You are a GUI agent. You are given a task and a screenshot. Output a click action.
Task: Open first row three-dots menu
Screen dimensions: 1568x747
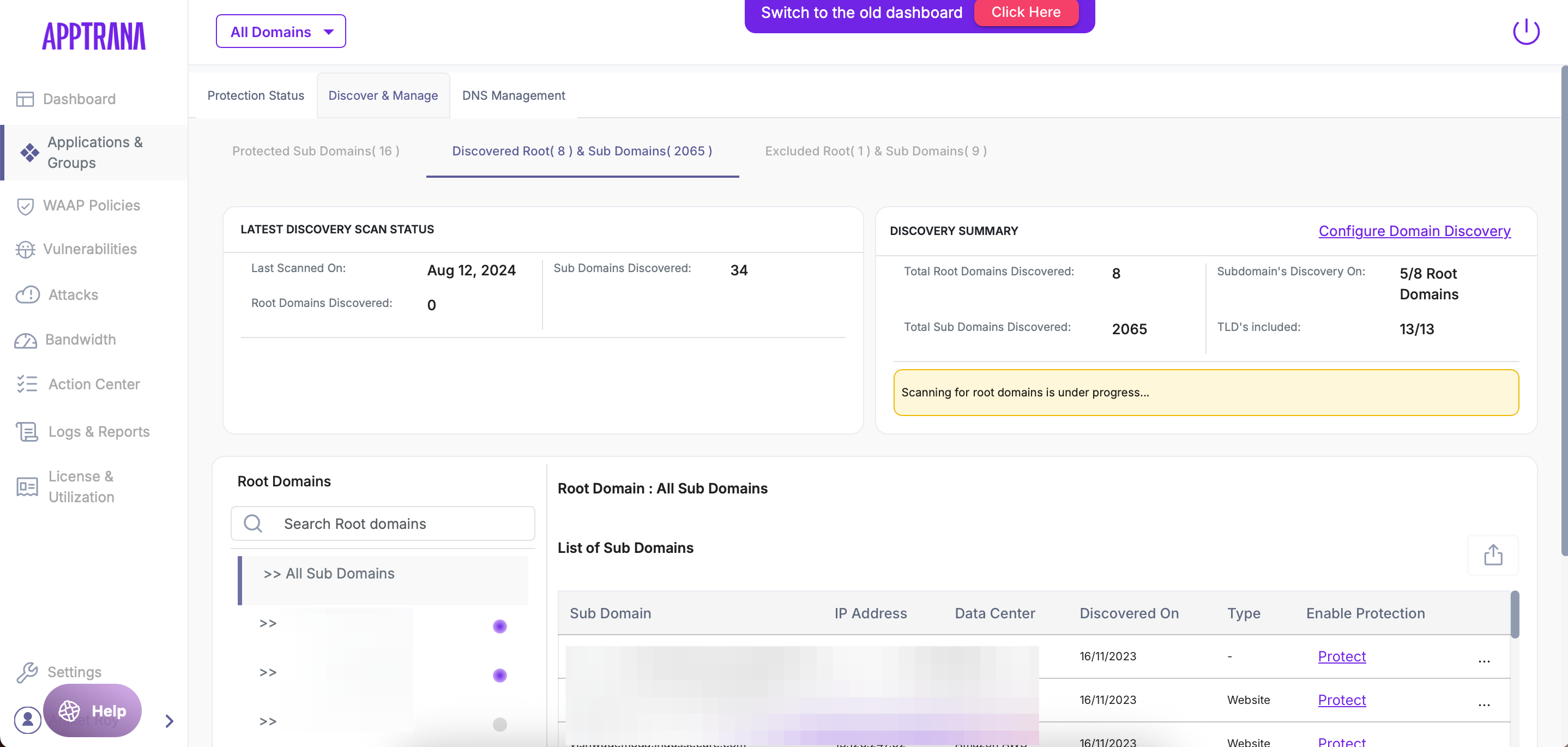(x=1484, y=659)
